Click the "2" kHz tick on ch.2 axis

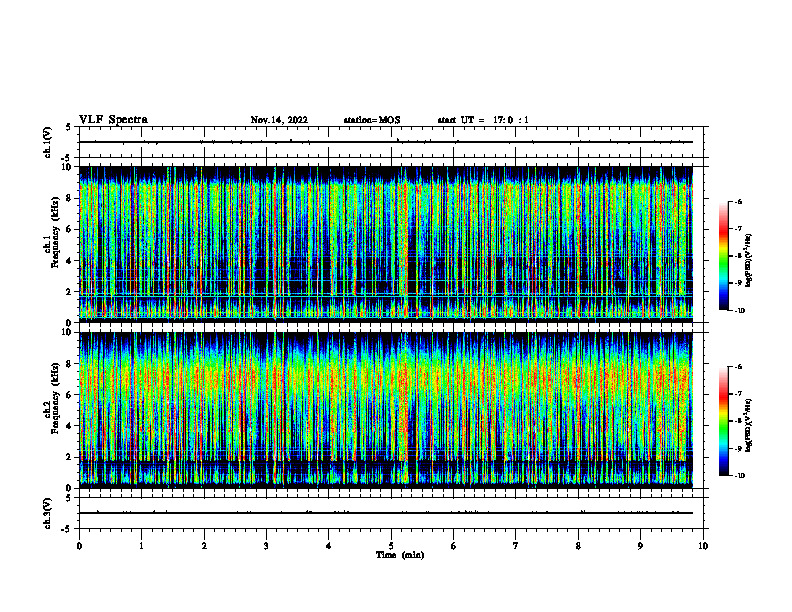pyautogui.click(x=70, y=457)
